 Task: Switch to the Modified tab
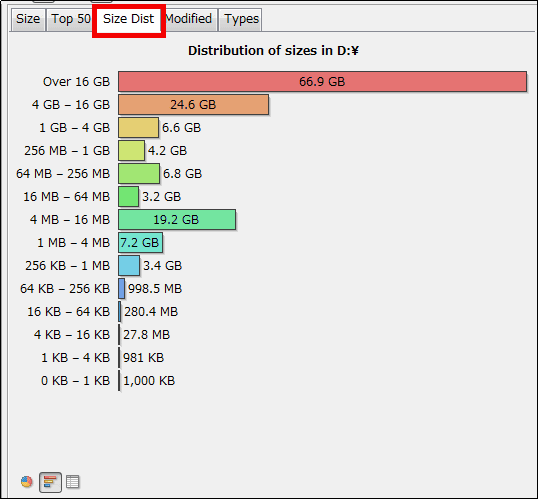188,19
